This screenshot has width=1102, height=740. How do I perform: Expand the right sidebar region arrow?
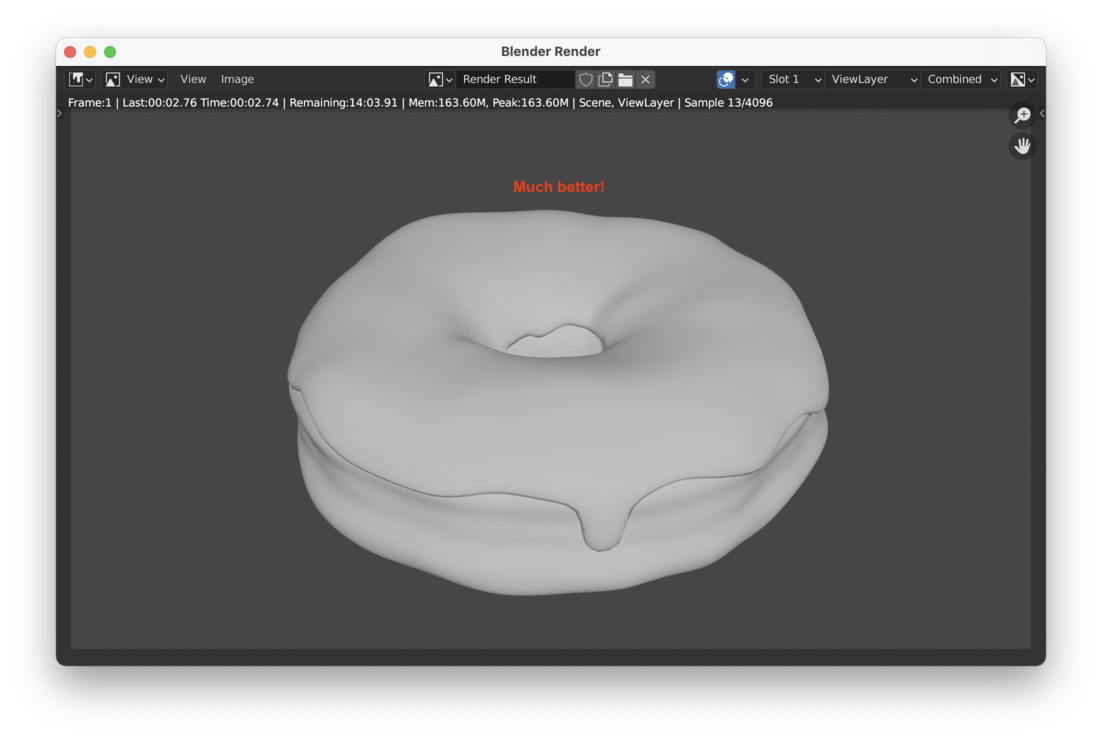click(1042, 113)
